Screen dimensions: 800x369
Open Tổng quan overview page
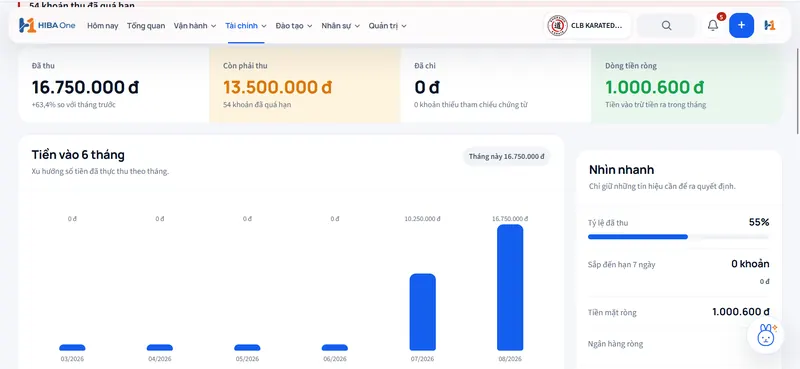coord(146,26)
